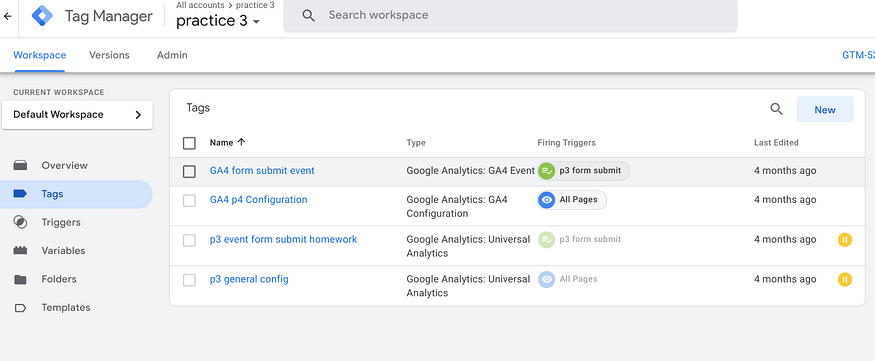
Task: Open the tags table search magnifier icon
Action: 776,109
